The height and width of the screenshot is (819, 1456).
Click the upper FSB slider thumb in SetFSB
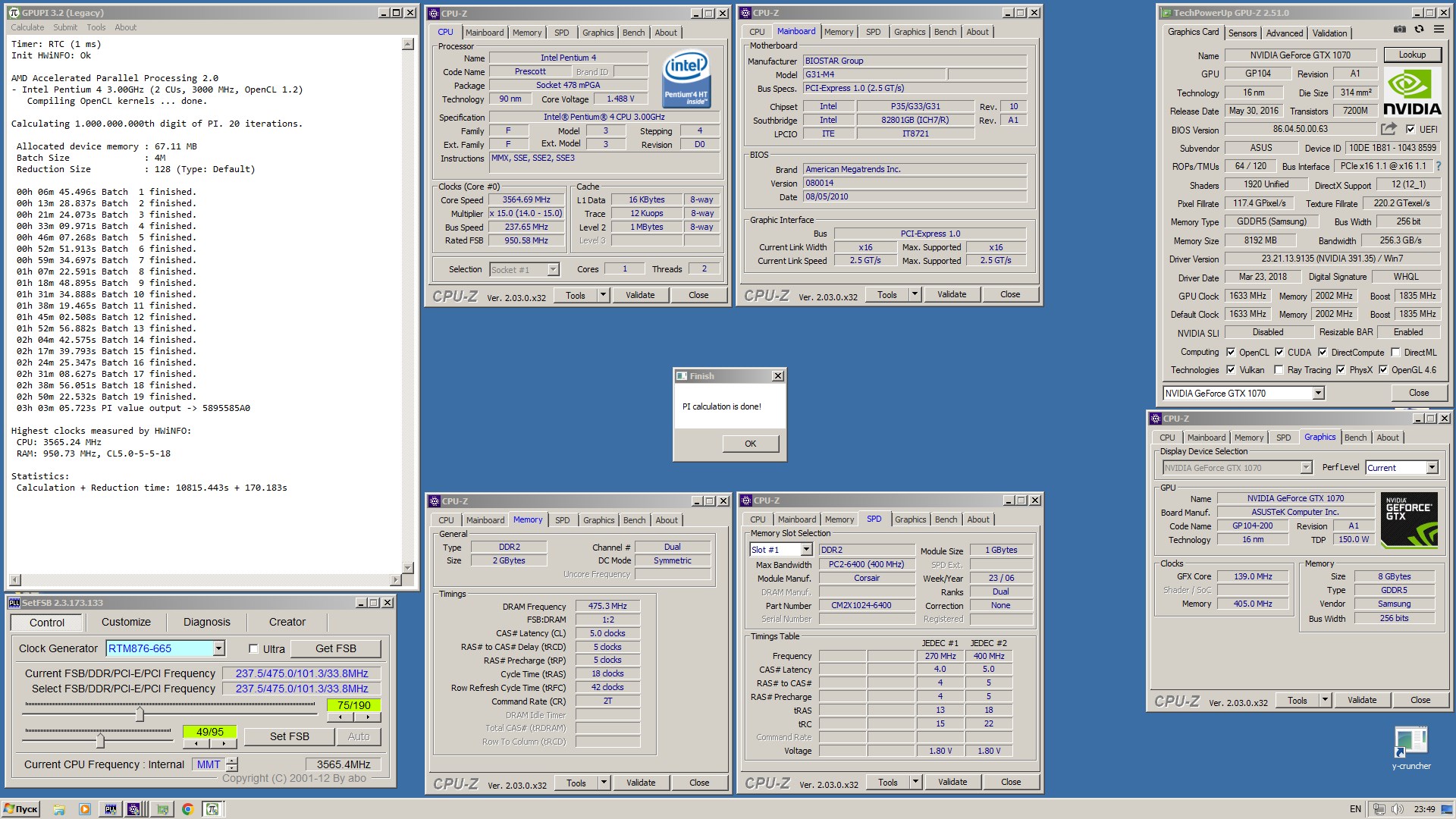pos(140,714)
